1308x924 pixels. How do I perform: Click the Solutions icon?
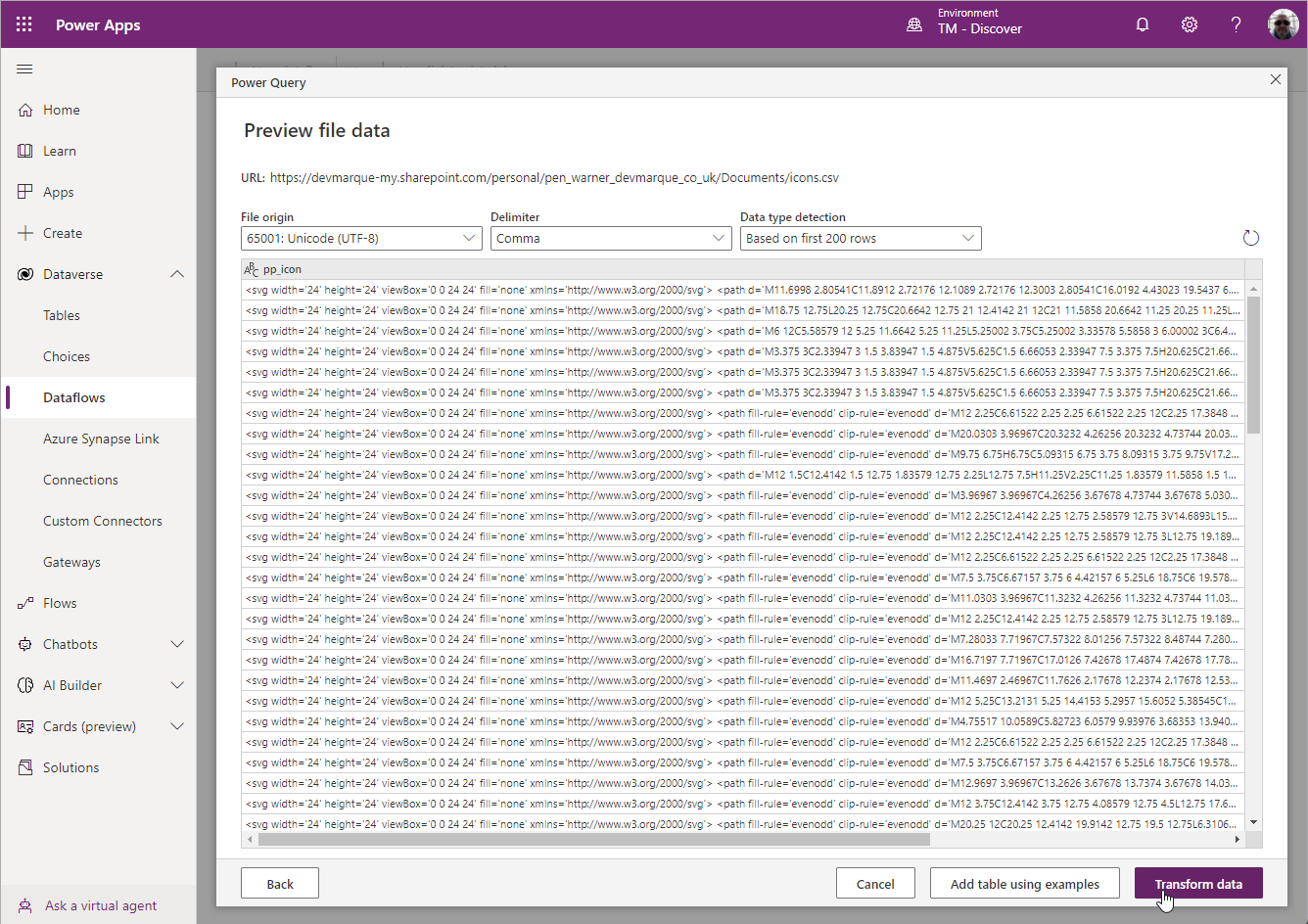(x=25, y=767)
